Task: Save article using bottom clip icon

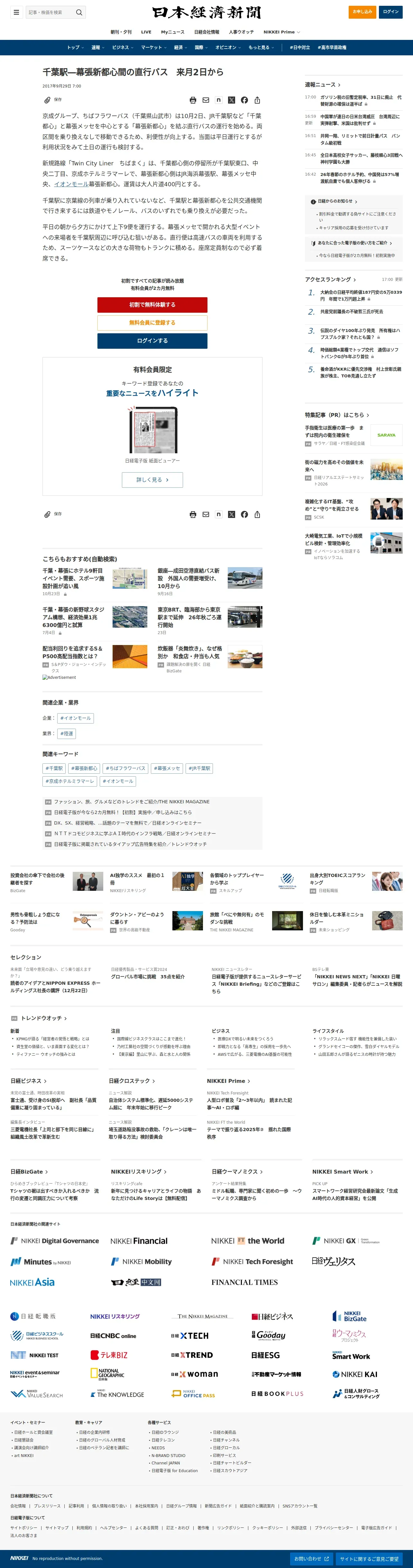Action: [x=47, y=514]
